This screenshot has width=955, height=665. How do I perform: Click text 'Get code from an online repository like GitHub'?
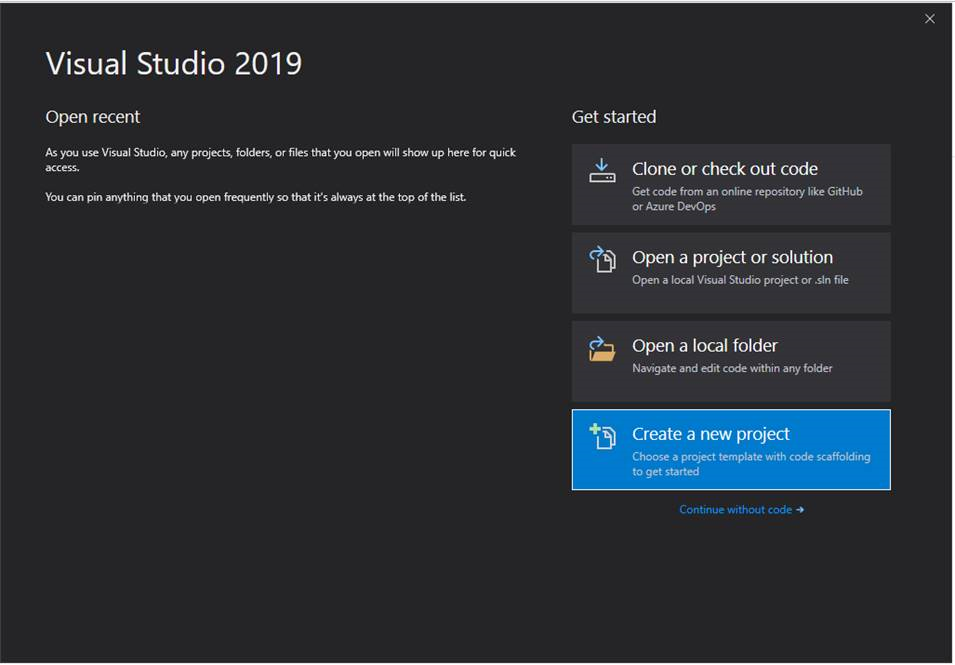pos(747,191)
